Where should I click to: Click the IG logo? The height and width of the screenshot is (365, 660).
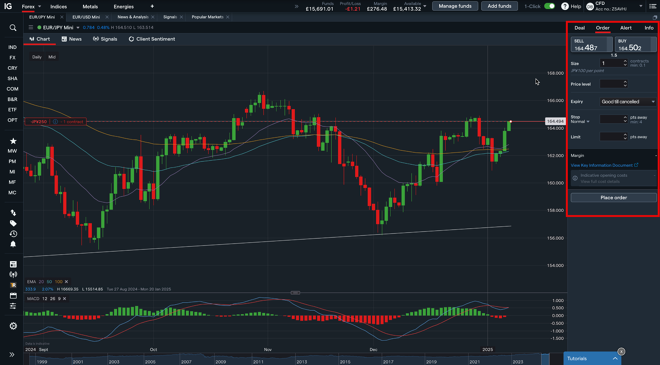pyautogui.click(x=8, y=6)
